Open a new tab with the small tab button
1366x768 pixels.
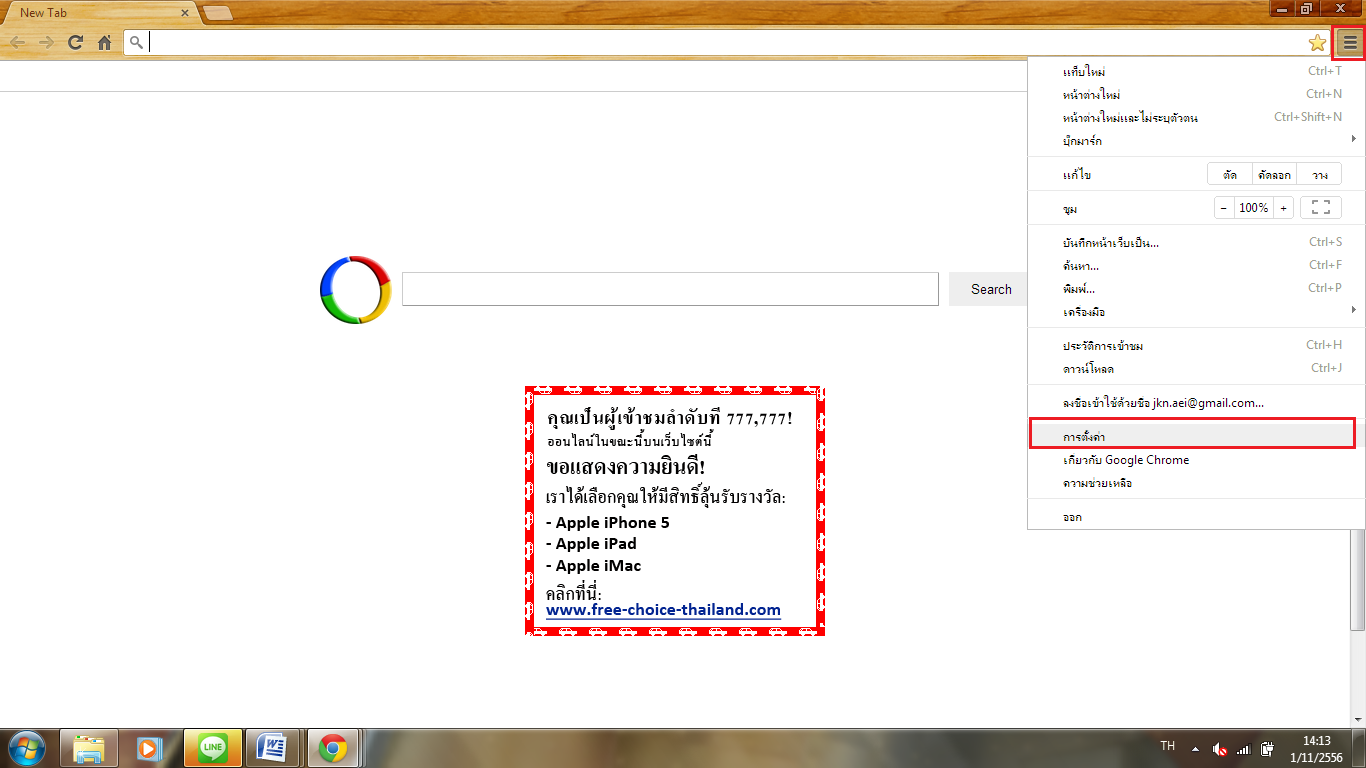[x=217, y=13]
